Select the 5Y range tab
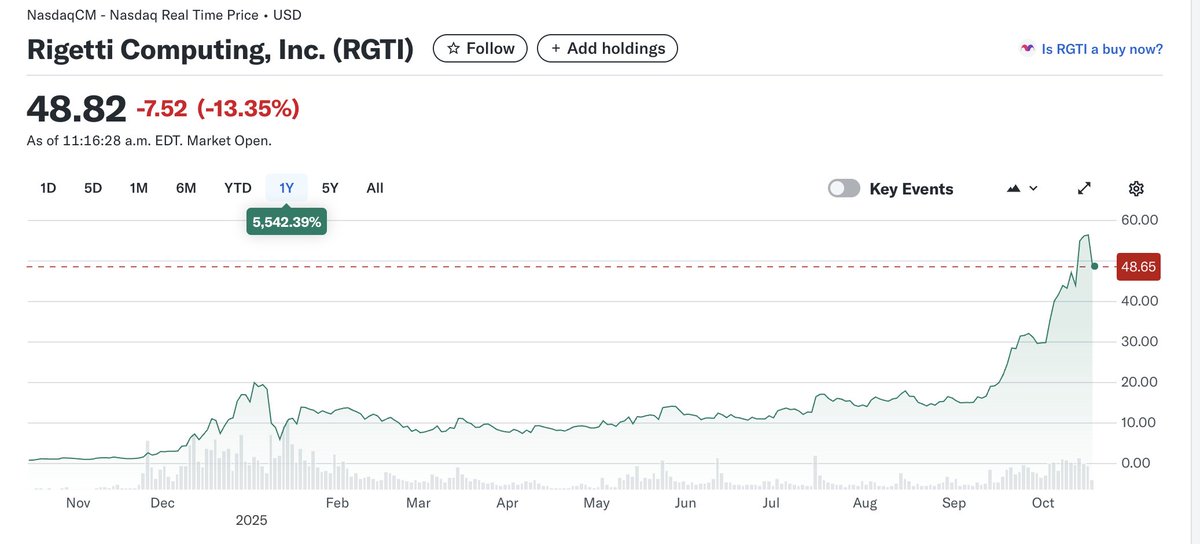 click(x=330, y=188)
